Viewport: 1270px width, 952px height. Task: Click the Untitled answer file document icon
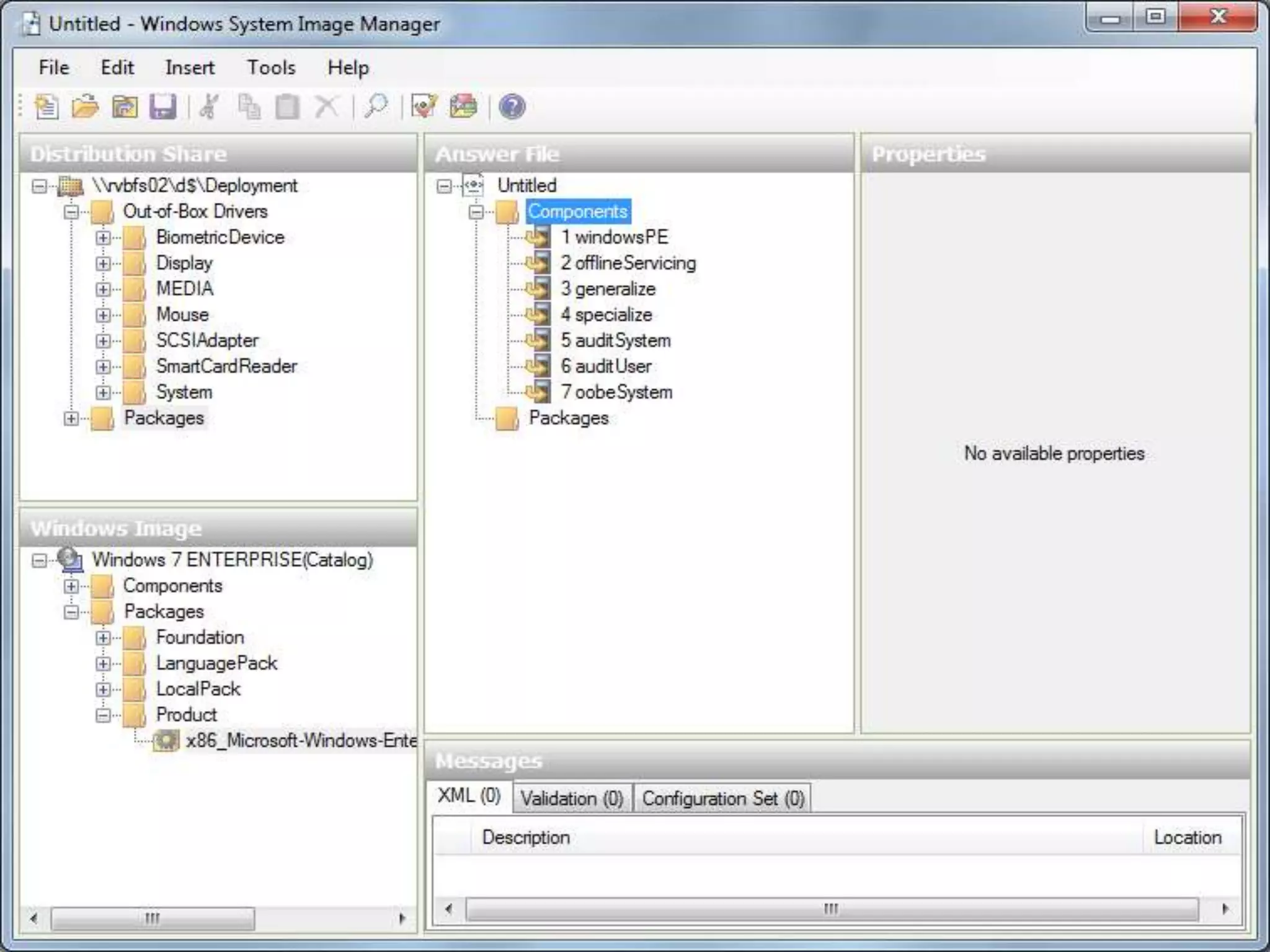click(474, 185)
